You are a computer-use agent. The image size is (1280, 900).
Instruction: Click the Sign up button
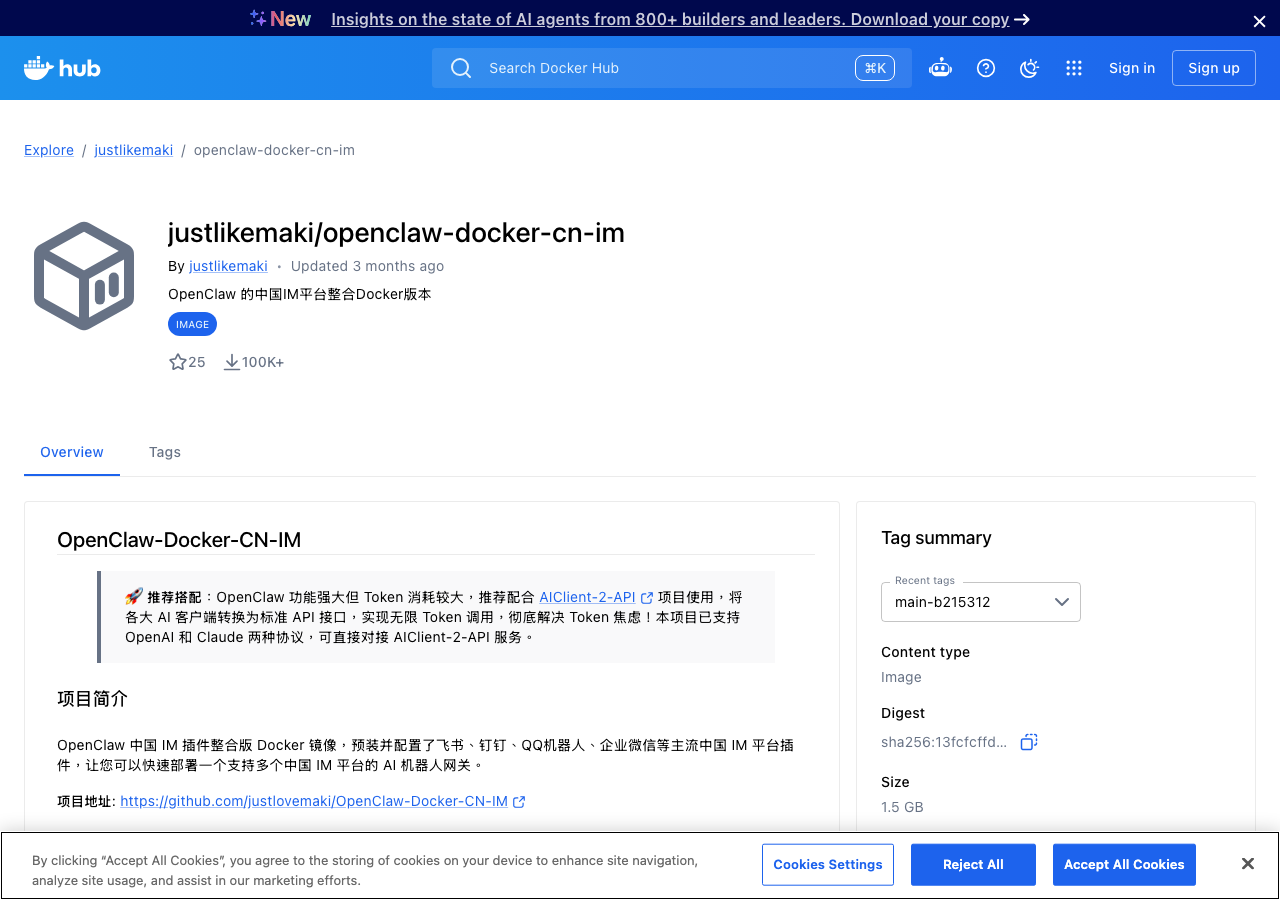point(1214,68)
